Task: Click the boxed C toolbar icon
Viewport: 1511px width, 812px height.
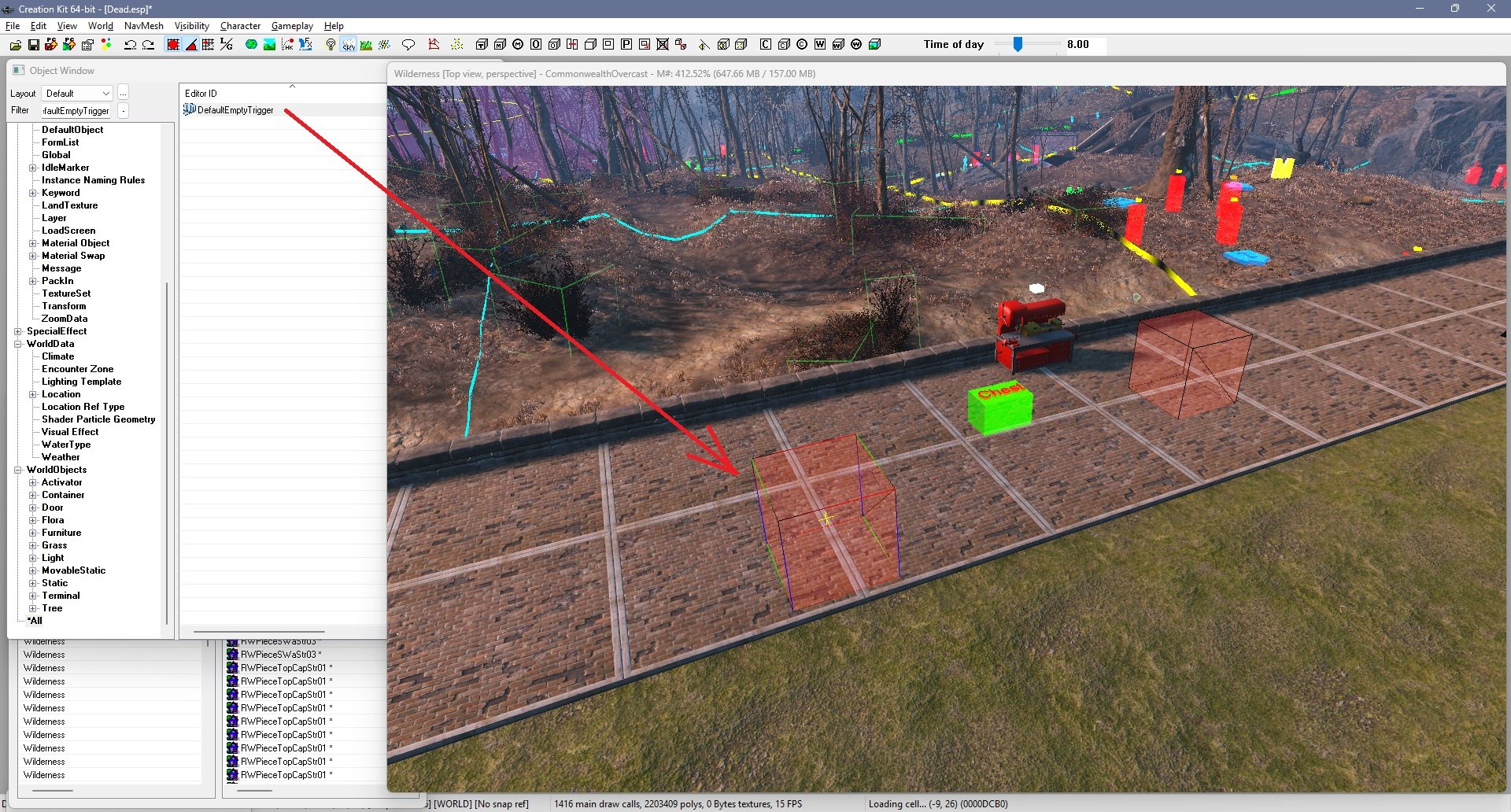Action: tap(765, 45)
